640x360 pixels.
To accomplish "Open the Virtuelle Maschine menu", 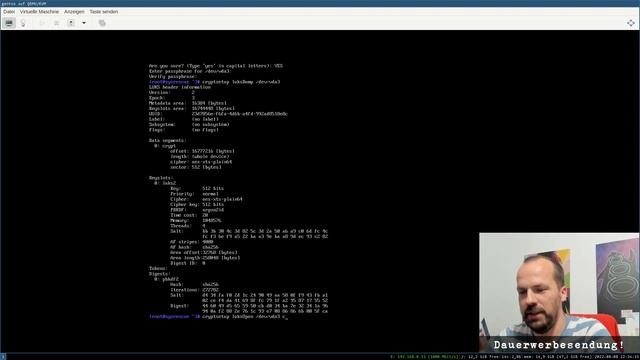I will click(39, 12).
